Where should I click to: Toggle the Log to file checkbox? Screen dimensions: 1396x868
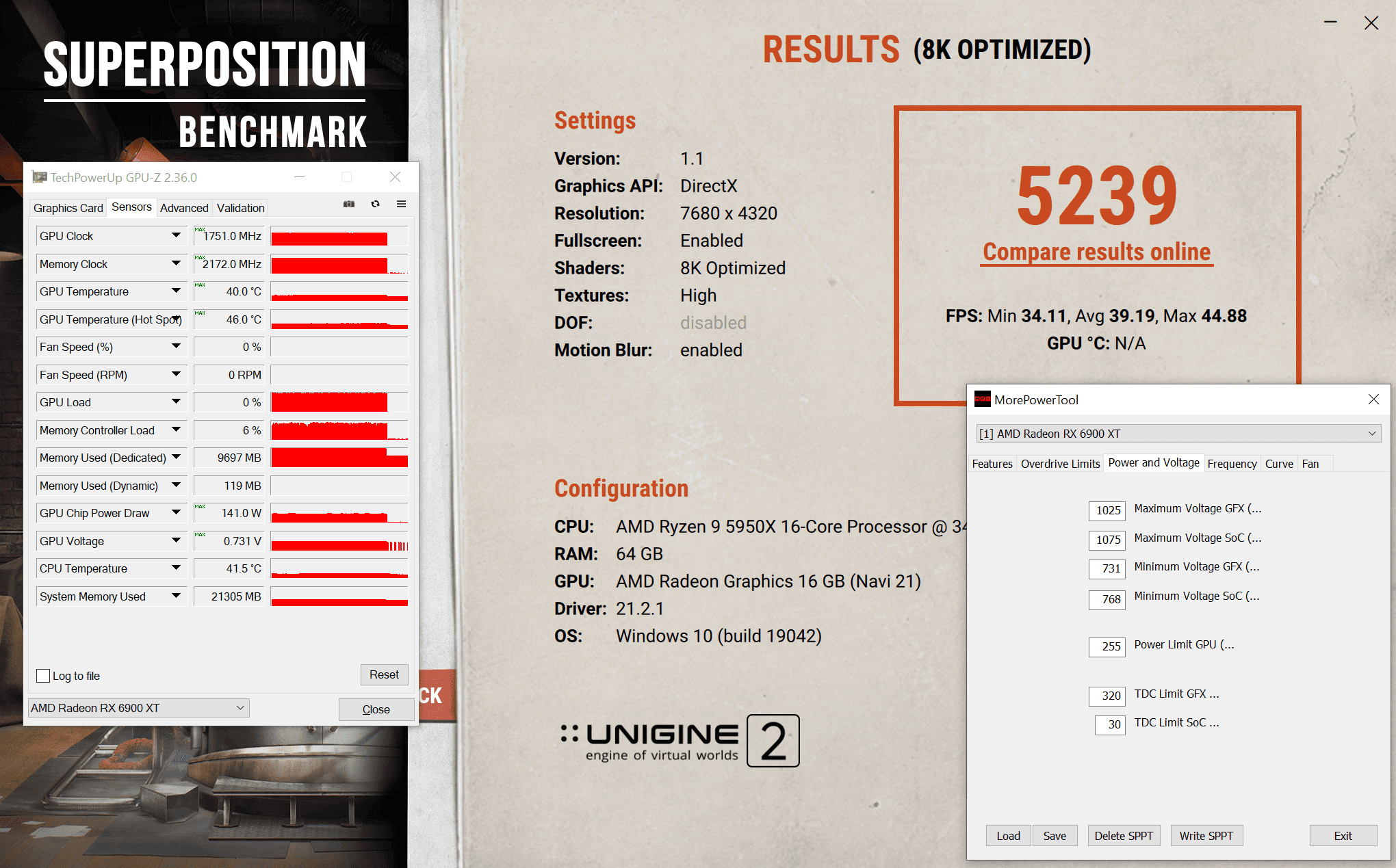click(x=43, y=676)
